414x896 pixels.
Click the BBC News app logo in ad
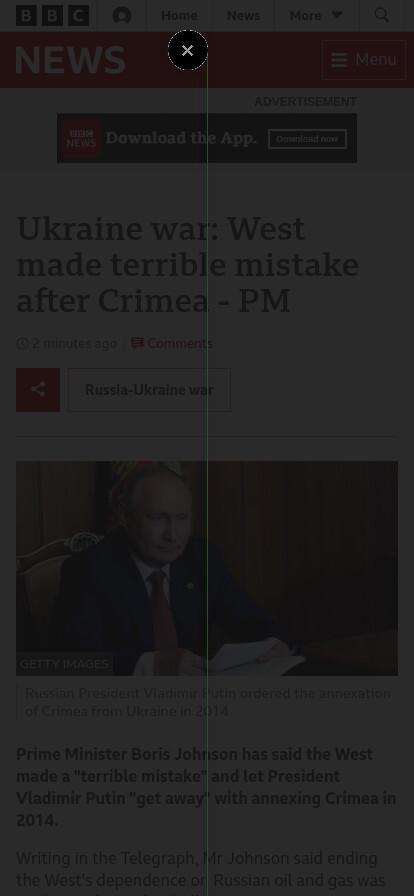coord(81,138)
